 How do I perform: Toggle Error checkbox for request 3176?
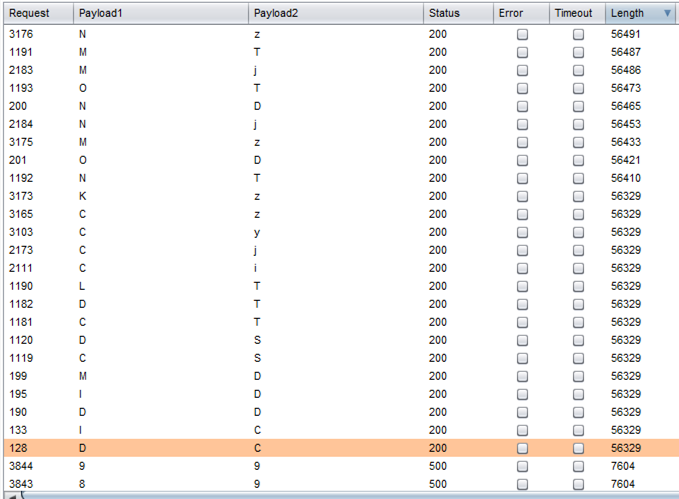[x=522, y=34]
